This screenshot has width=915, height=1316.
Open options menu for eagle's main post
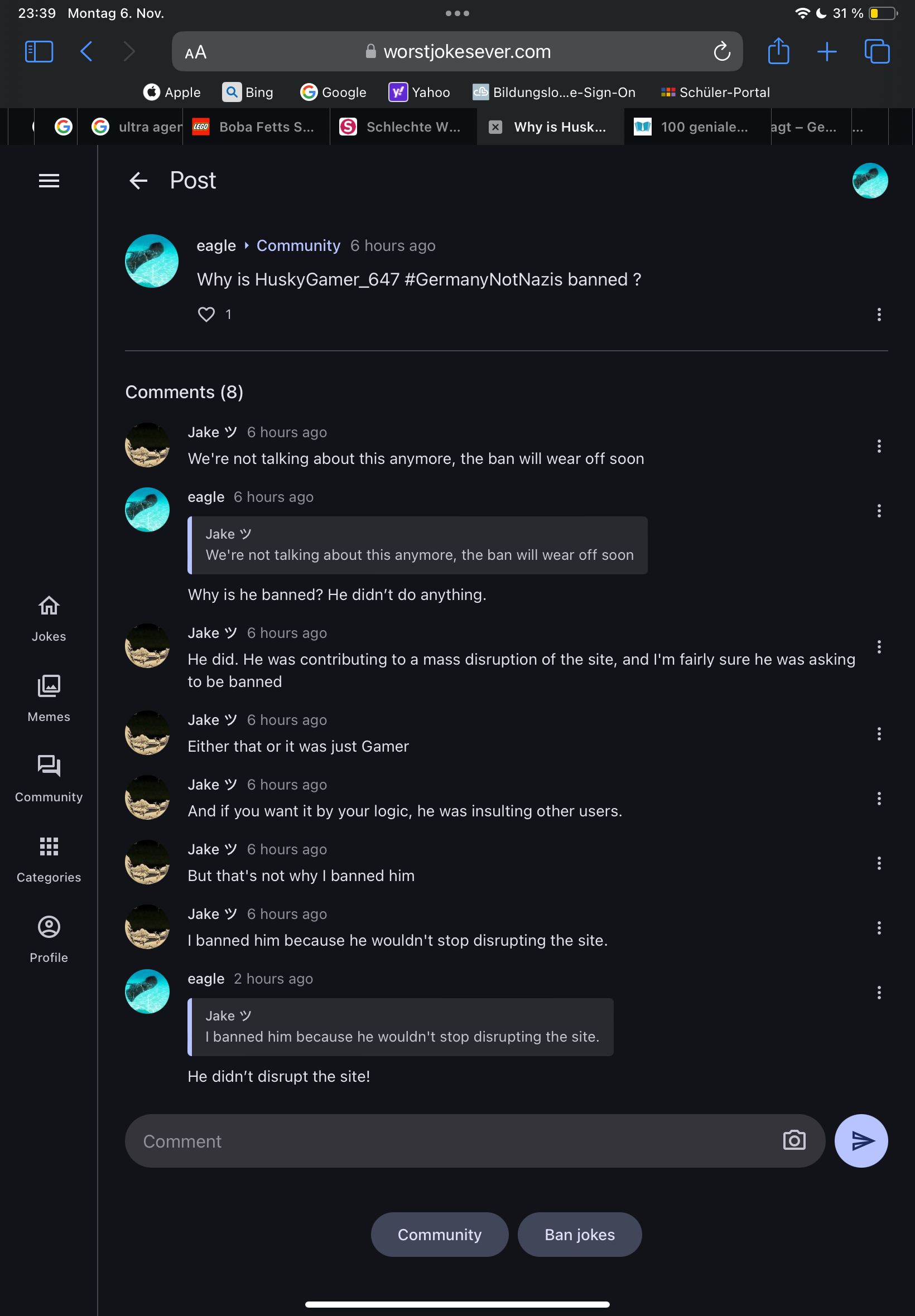click(879, 314)
